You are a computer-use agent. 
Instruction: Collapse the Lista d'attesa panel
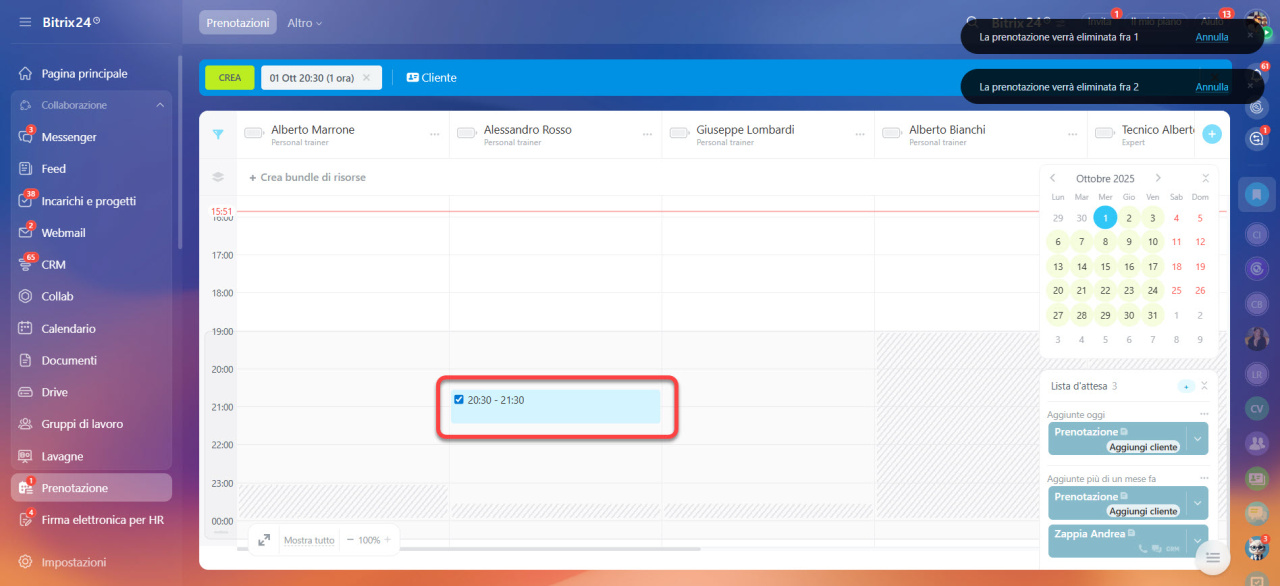coord(1204,386)
